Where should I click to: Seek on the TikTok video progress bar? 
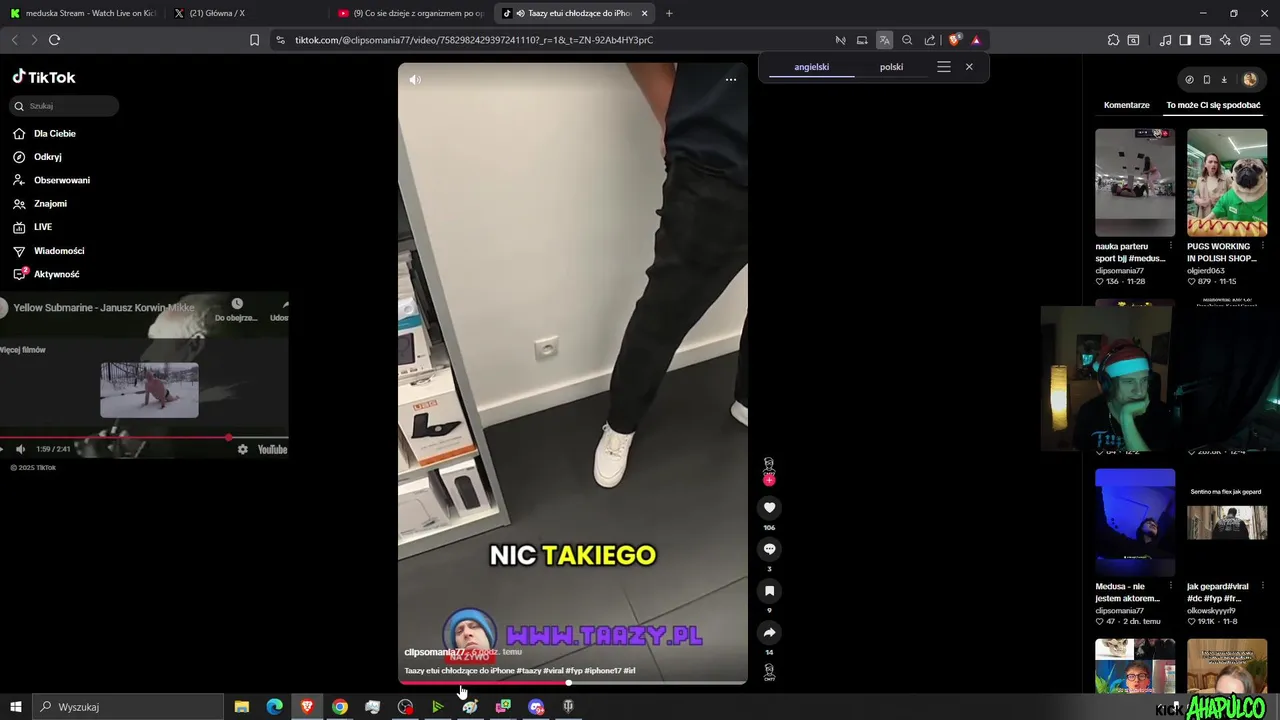point(572,683)
